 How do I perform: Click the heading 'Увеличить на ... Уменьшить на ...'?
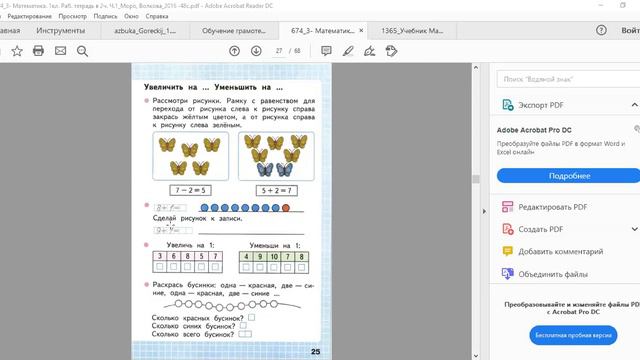pyautogui.click(x=213, y=87)
